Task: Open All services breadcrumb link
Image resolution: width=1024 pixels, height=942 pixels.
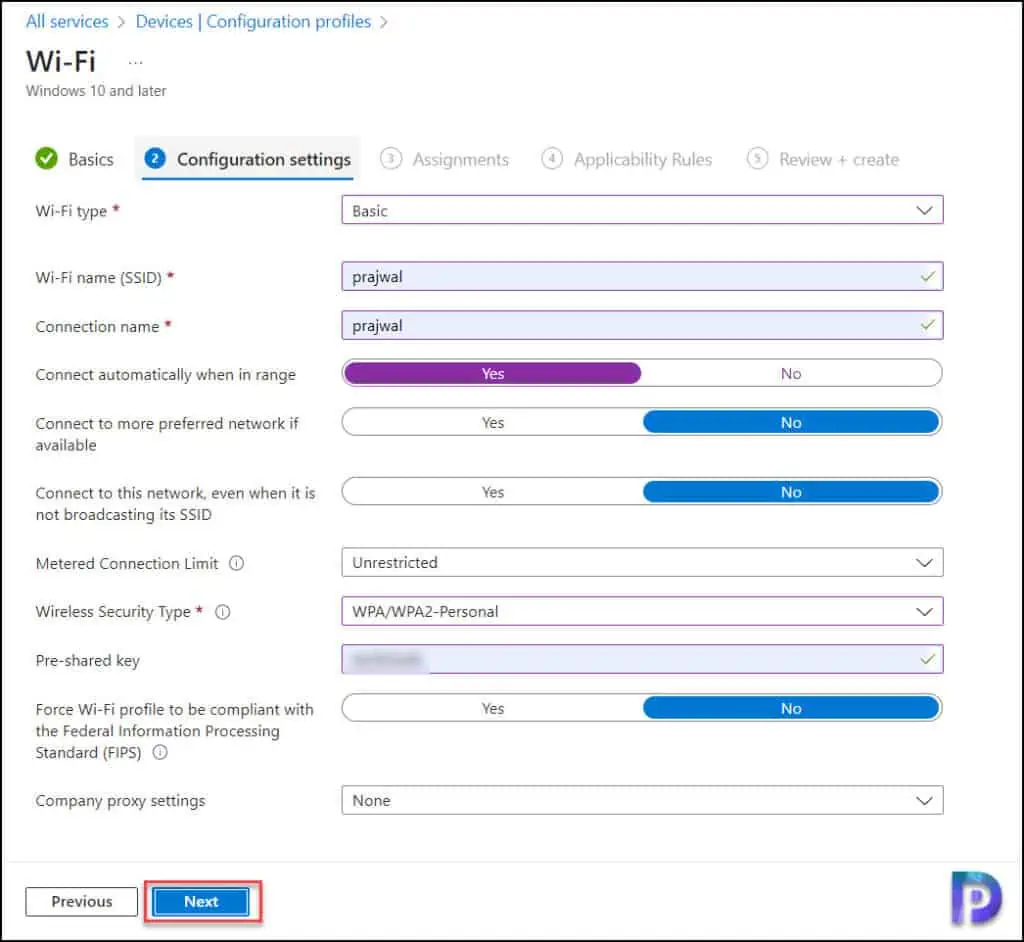Action: click(67, 22)
